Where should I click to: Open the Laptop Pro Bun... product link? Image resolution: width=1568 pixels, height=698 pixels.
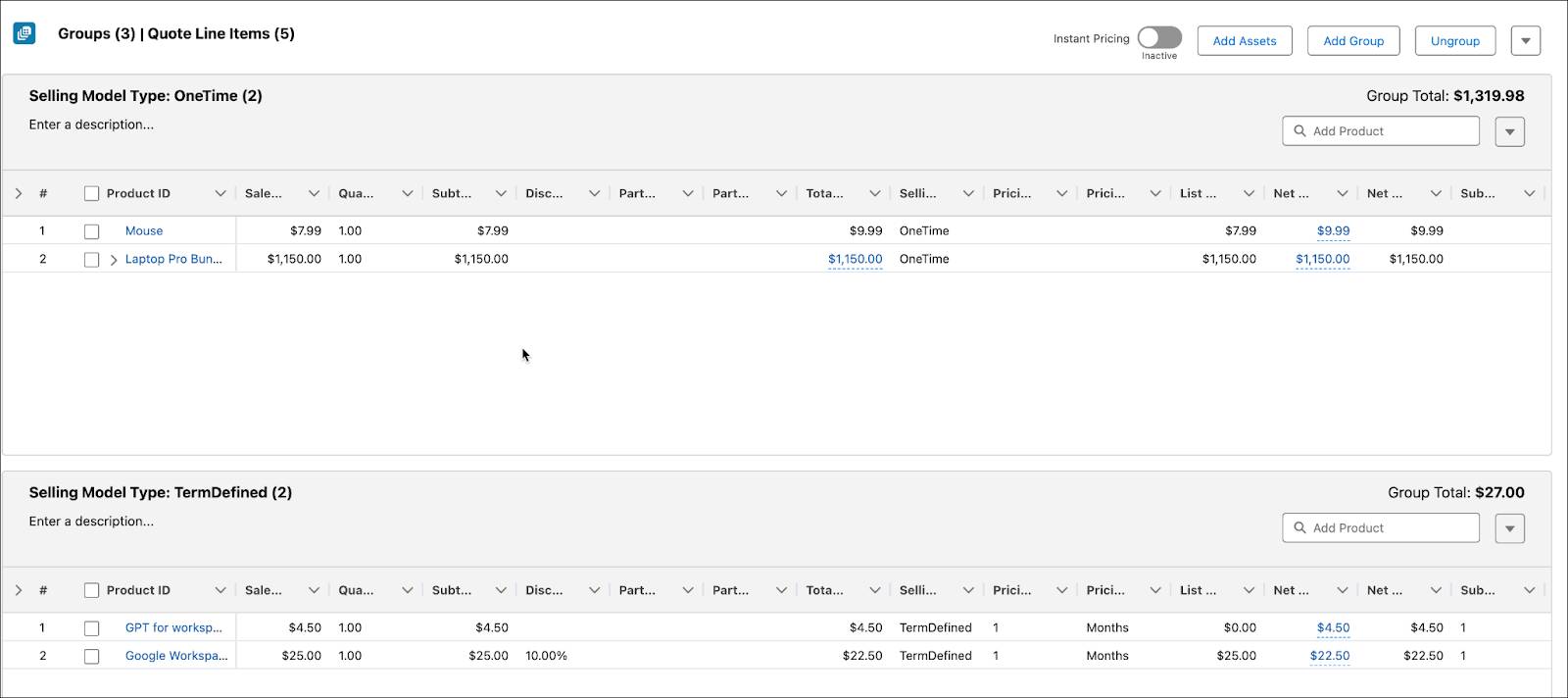[x=173, y=259]
